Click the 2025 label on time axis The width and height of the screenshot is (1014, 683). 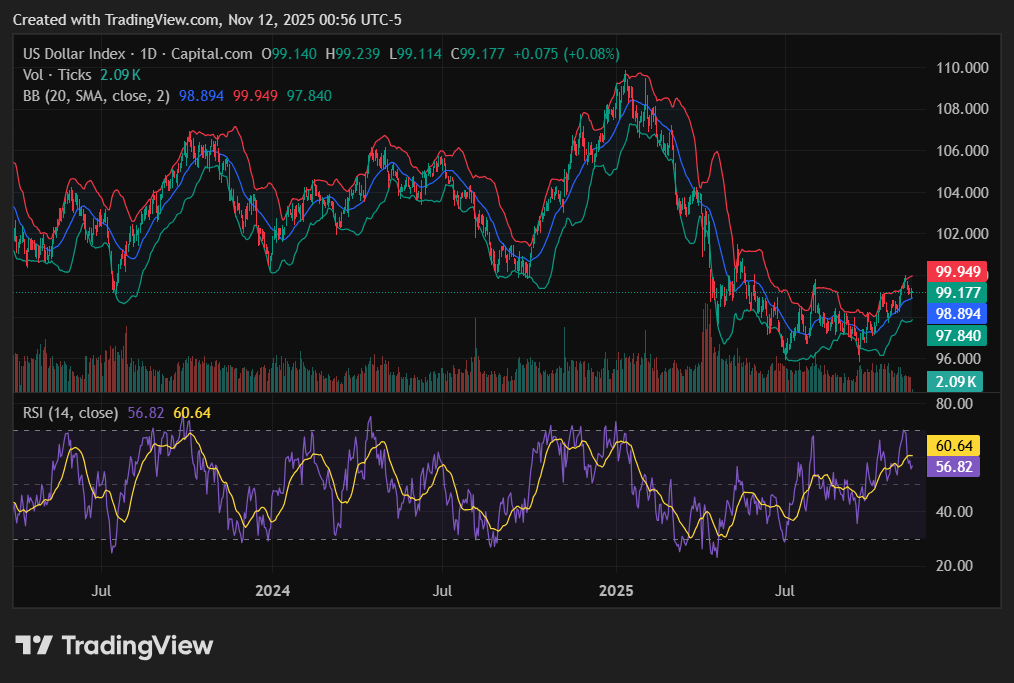(x=616, y=591)
